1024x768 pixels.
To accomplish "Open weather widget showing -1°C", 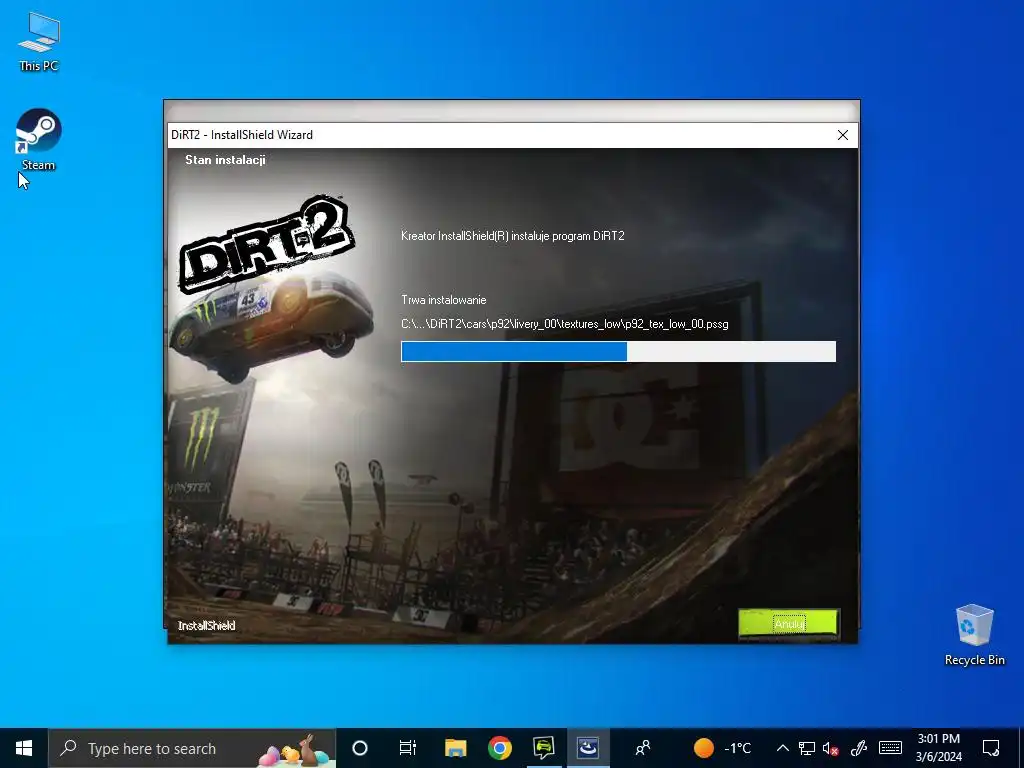I will tap(723, 748).
